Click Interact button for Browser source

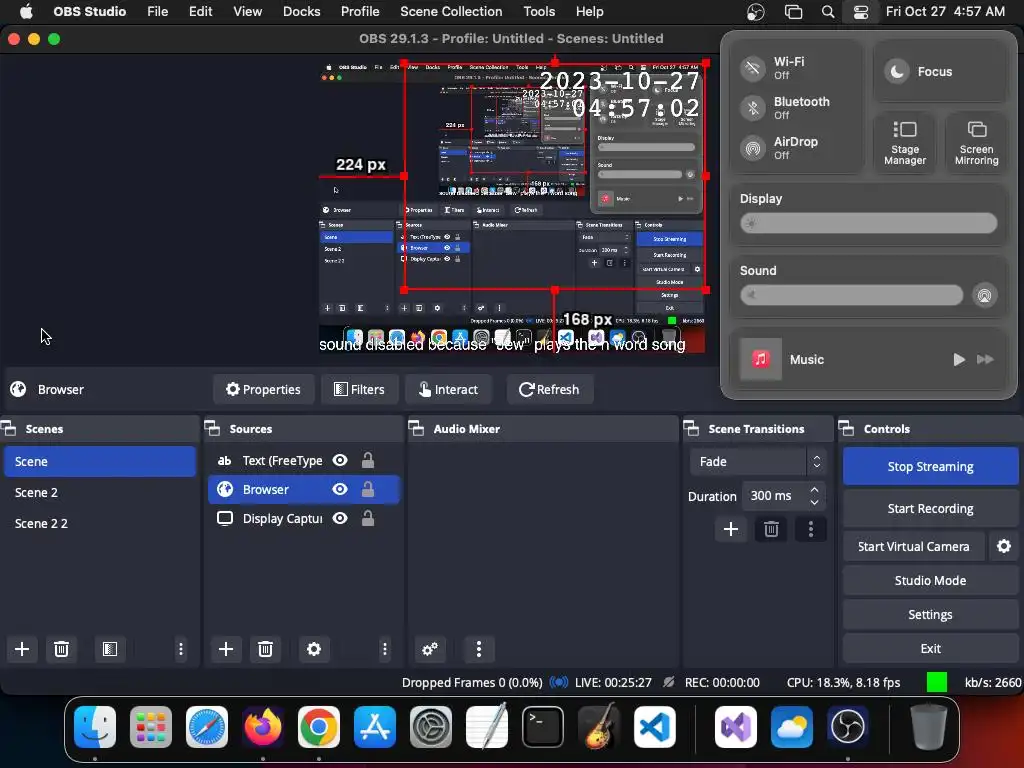coord(448,389)
